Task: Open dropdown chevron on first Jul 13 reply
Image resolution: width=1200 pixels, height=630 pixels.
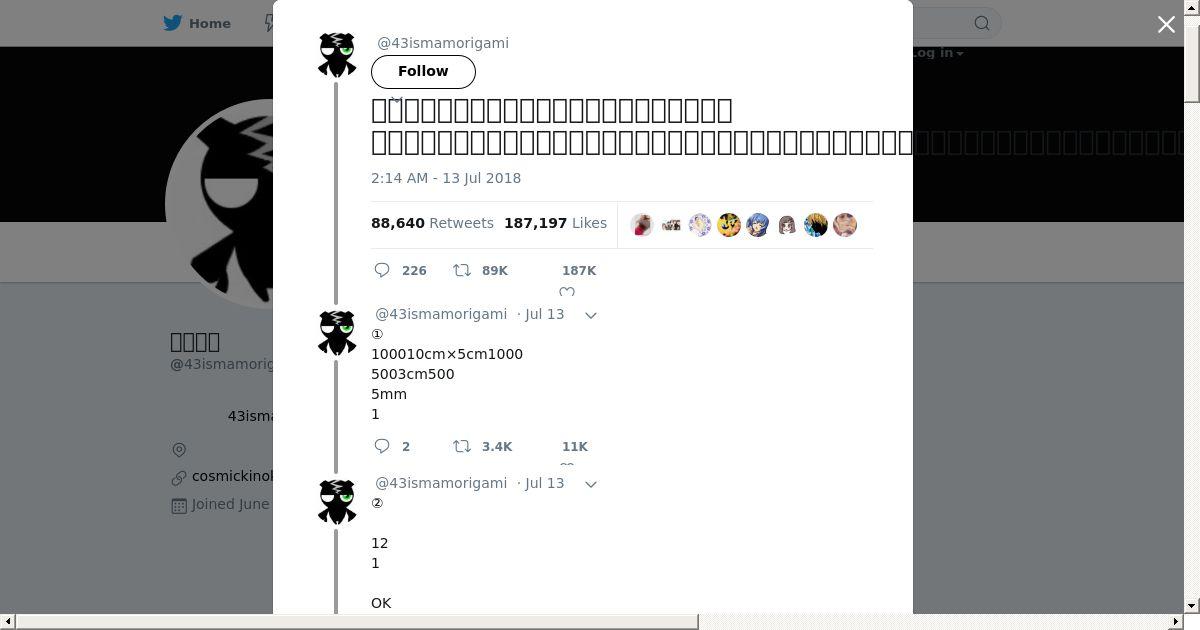Action: [x=591, y=315]
